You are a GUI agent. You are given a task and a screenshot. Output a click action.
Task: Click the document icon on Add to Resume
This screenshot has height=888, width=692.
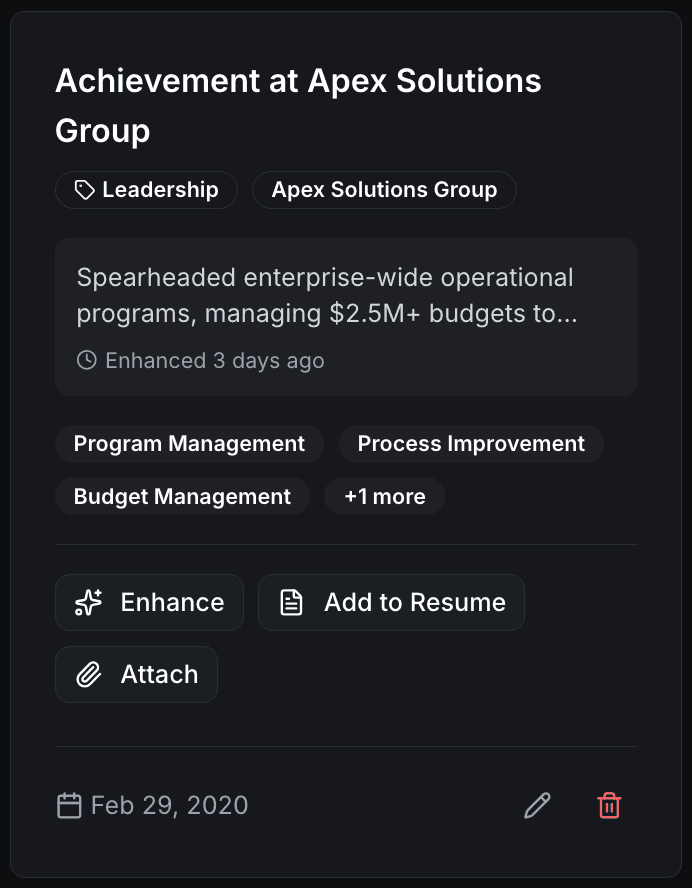291,602
